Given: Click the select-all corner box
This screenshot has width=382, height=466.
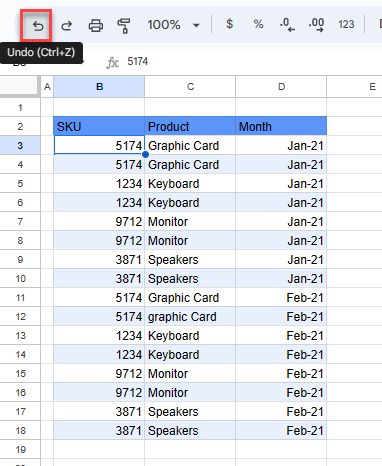Looking at the screenshot, I should [x=19, y=86].
